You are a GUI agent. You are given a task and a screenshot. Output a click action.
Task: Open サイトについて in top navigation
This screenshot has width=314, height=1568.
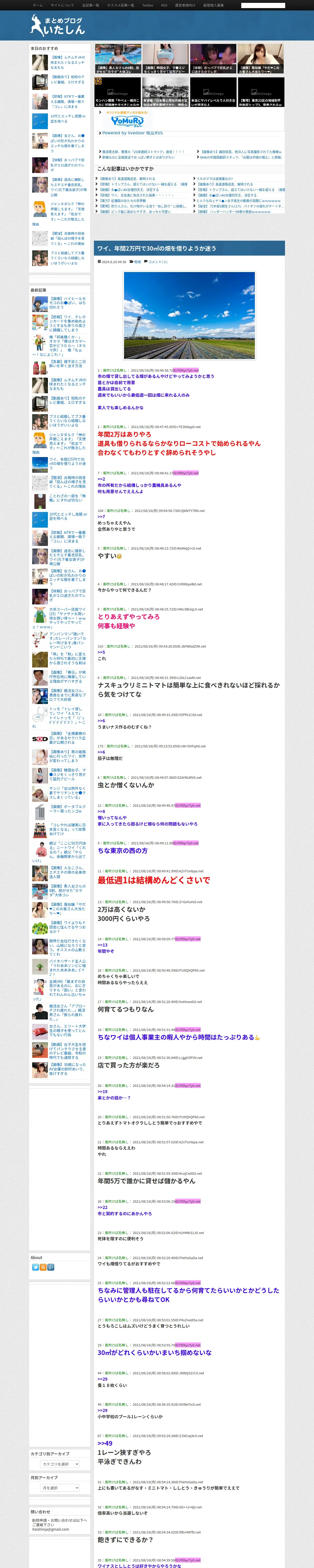pyautogui.click(x=62, y=5)
